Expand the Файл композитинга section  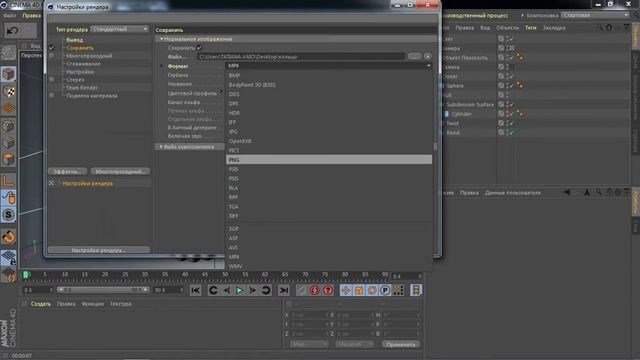coord(161,147)
